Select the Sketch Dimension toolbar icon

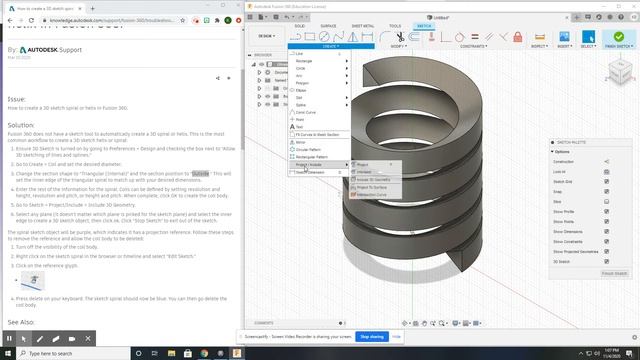pos(367,37)
